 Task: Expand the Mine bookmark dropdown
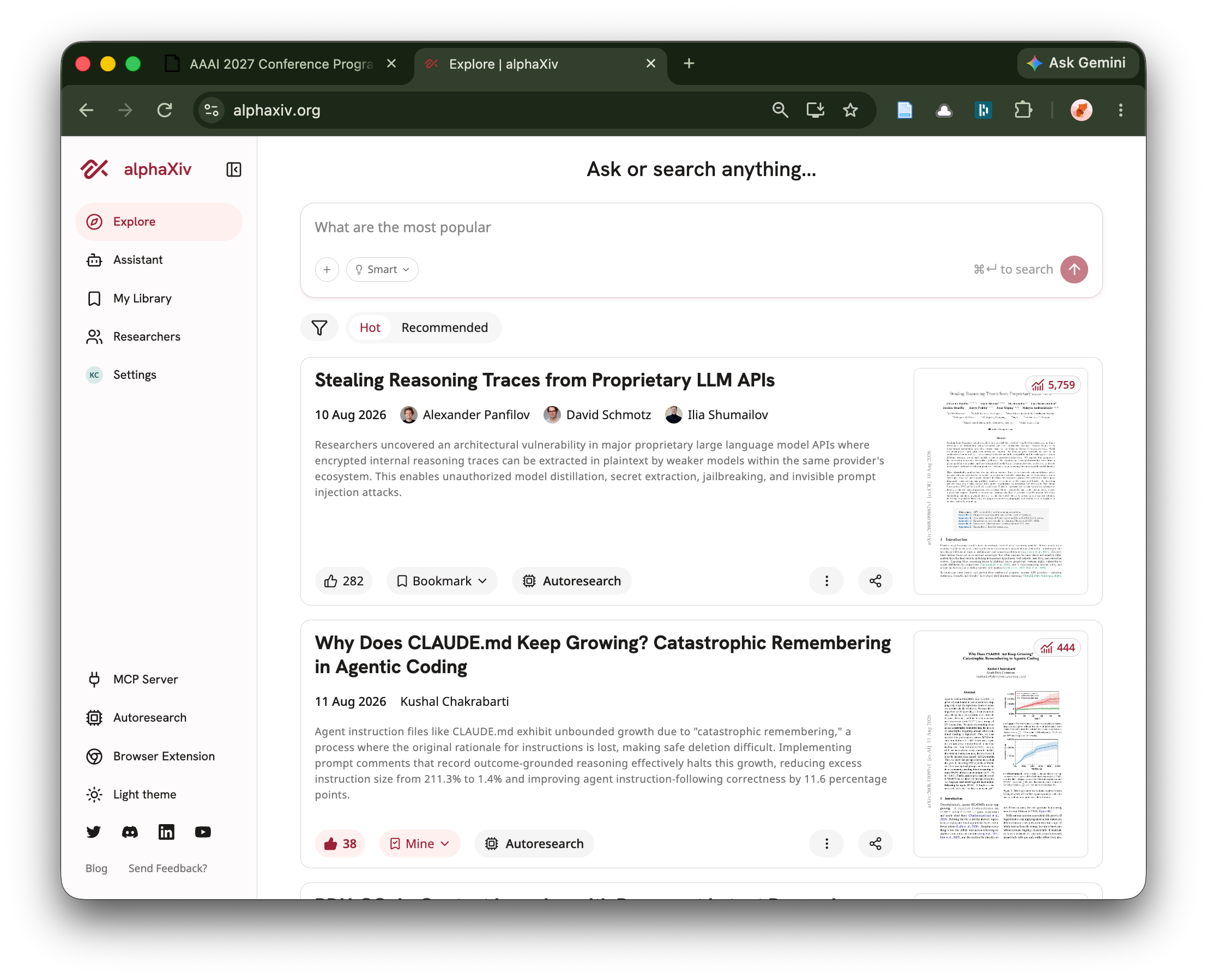[419, 843]
